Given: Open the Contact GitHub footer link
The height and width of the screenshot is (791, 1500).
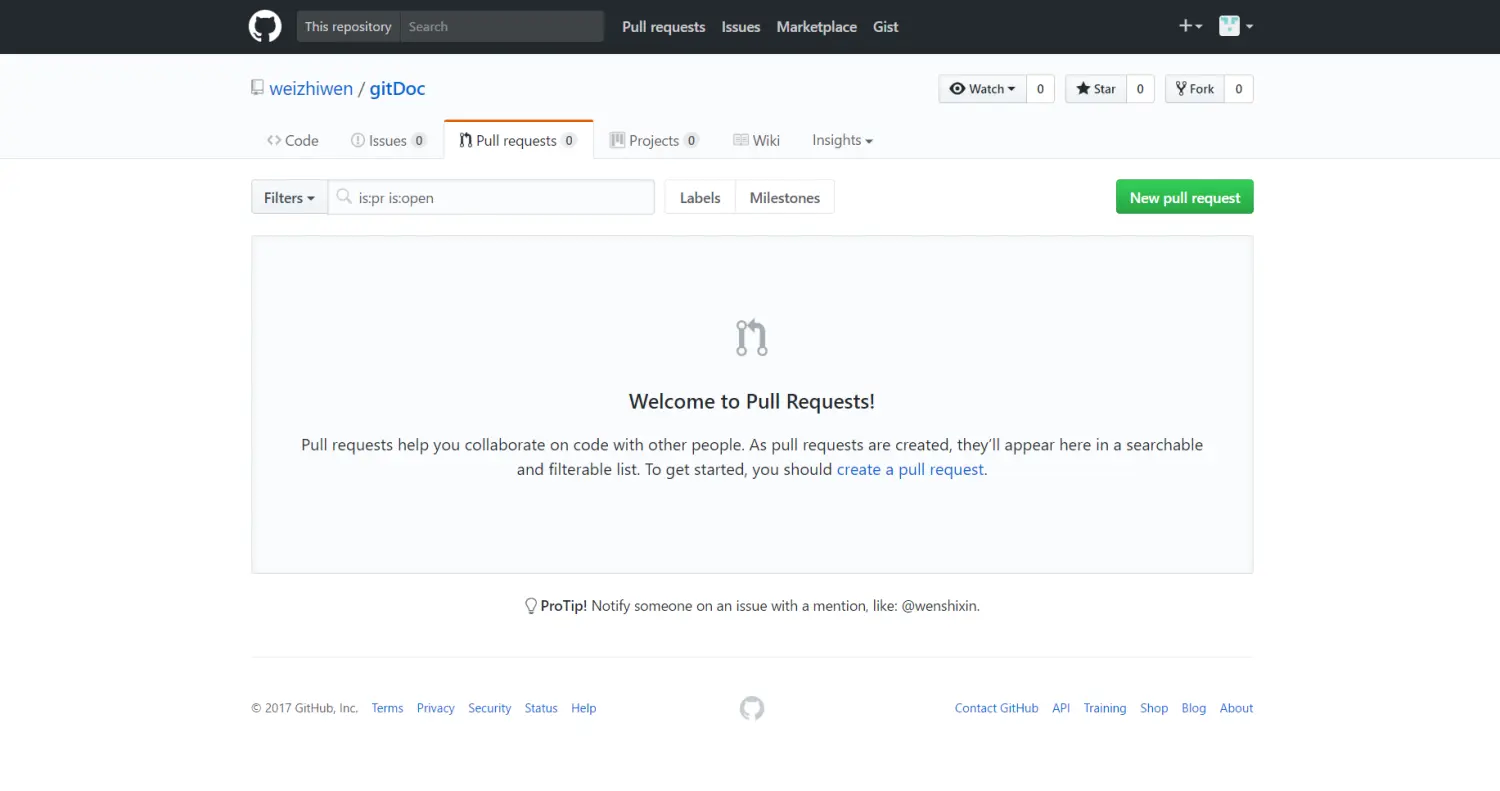Looking at the screenshot, I should pos(997,708).
